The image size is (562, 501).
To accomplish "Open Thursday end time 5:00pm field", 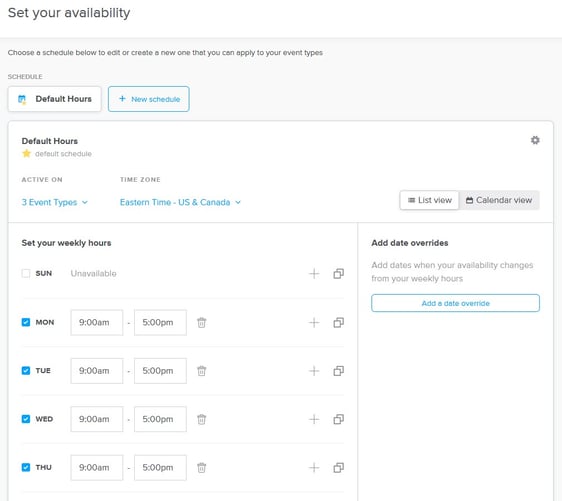I will tap(160, 468).
